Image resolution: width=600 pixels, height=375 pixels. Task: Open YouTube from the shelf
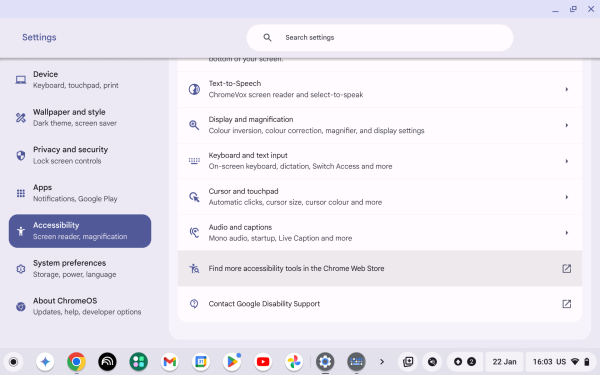263,362
